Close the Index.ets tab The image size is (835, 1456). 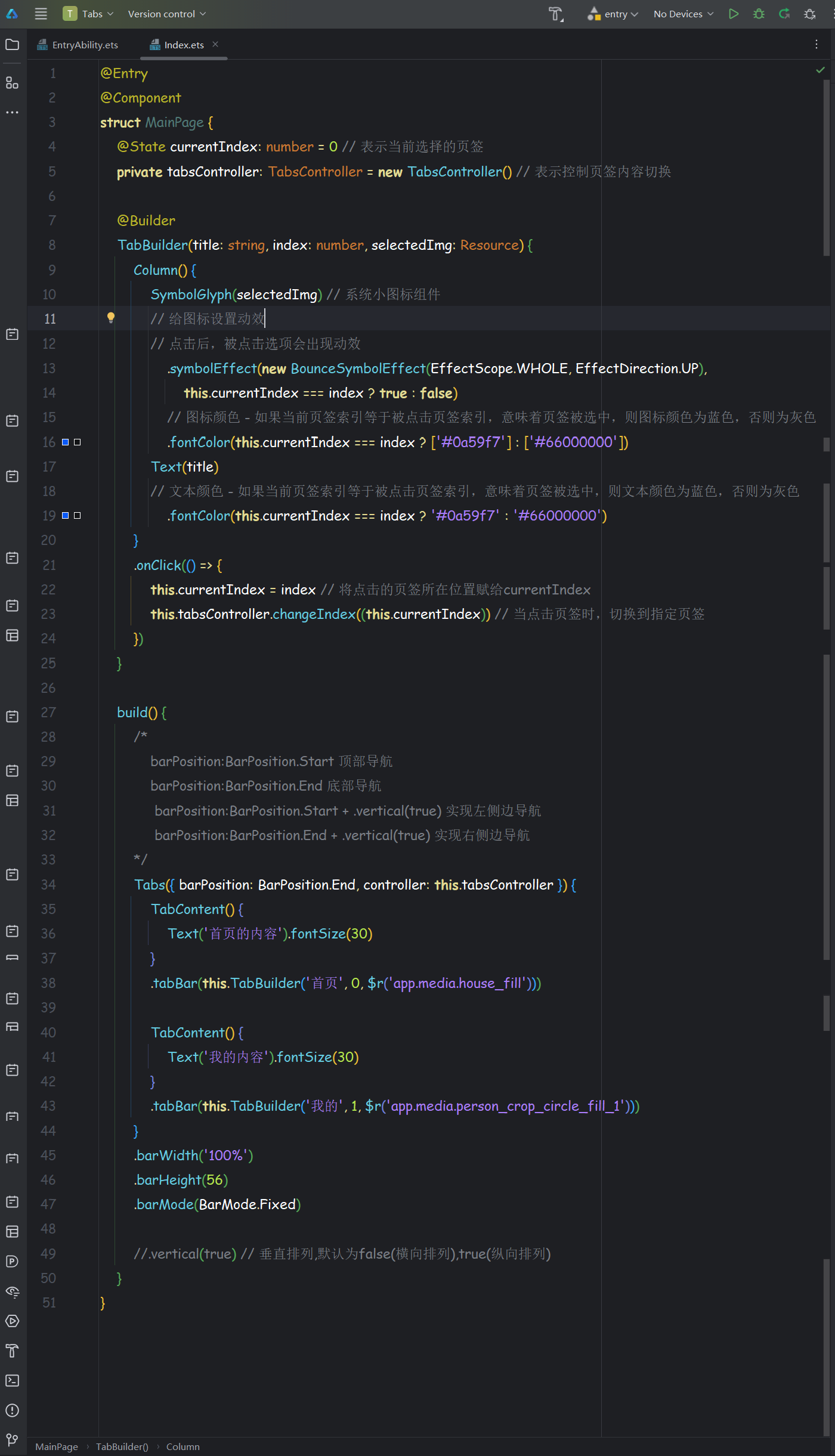(215, 44)
